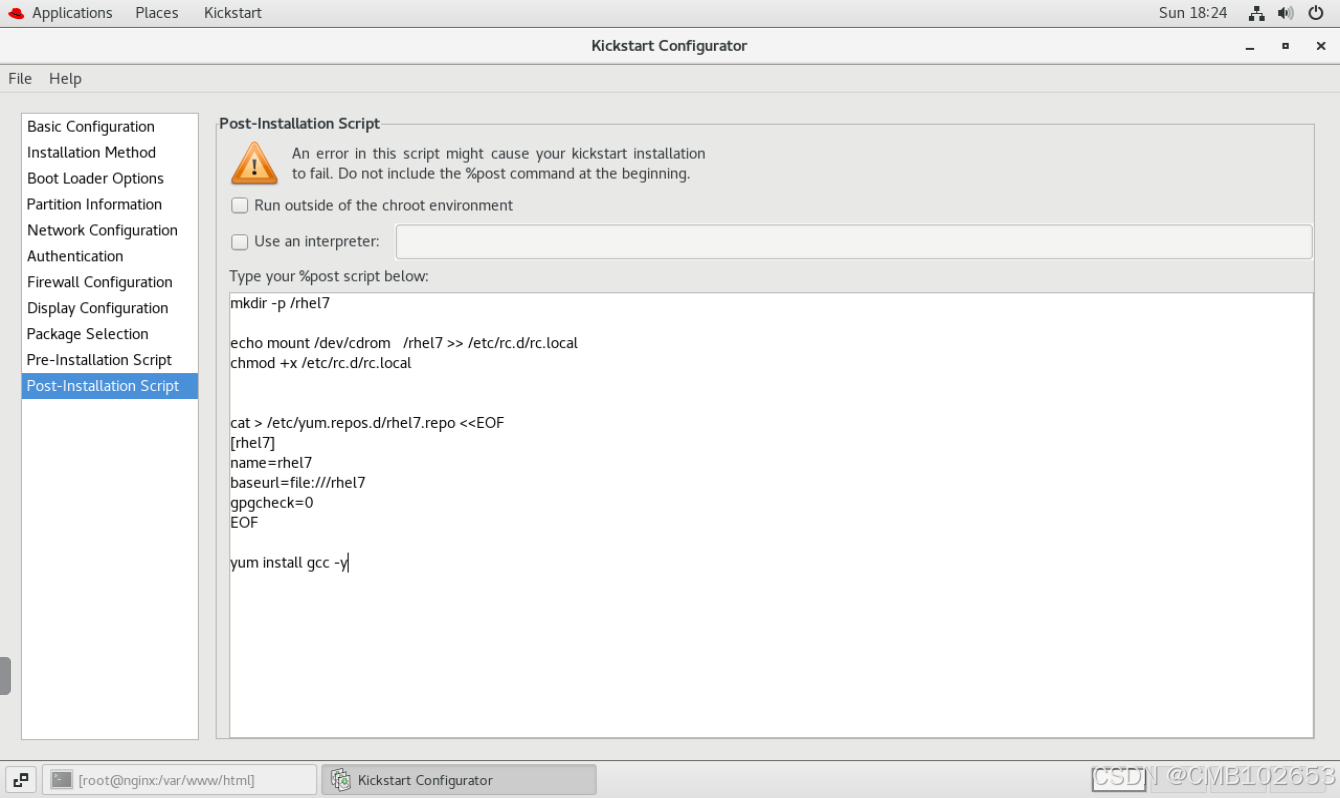Toggle the Use an interpreter checkbox
1340x798 pixels.
click(240, 242)
